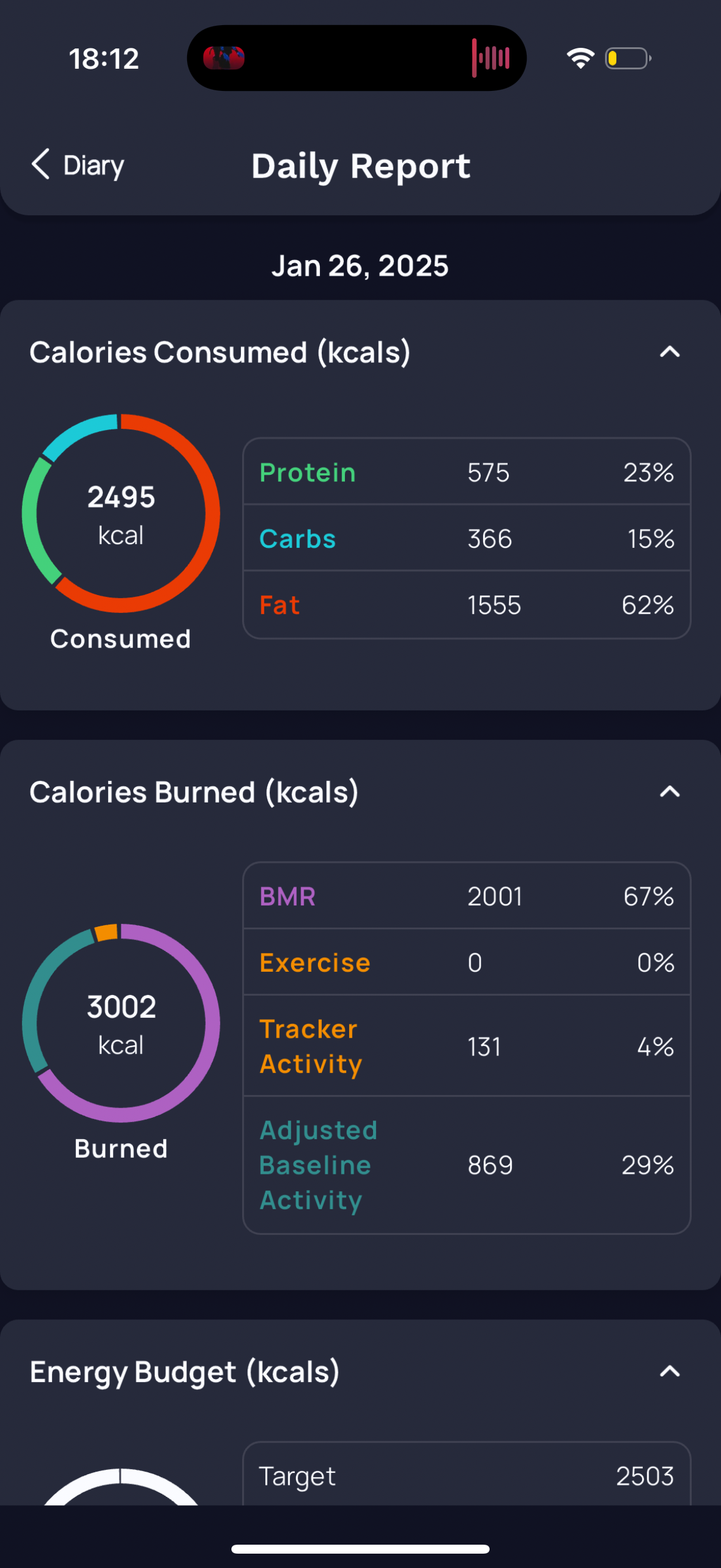Select the Protein row
721x1568 pixels.
(467, 472)
